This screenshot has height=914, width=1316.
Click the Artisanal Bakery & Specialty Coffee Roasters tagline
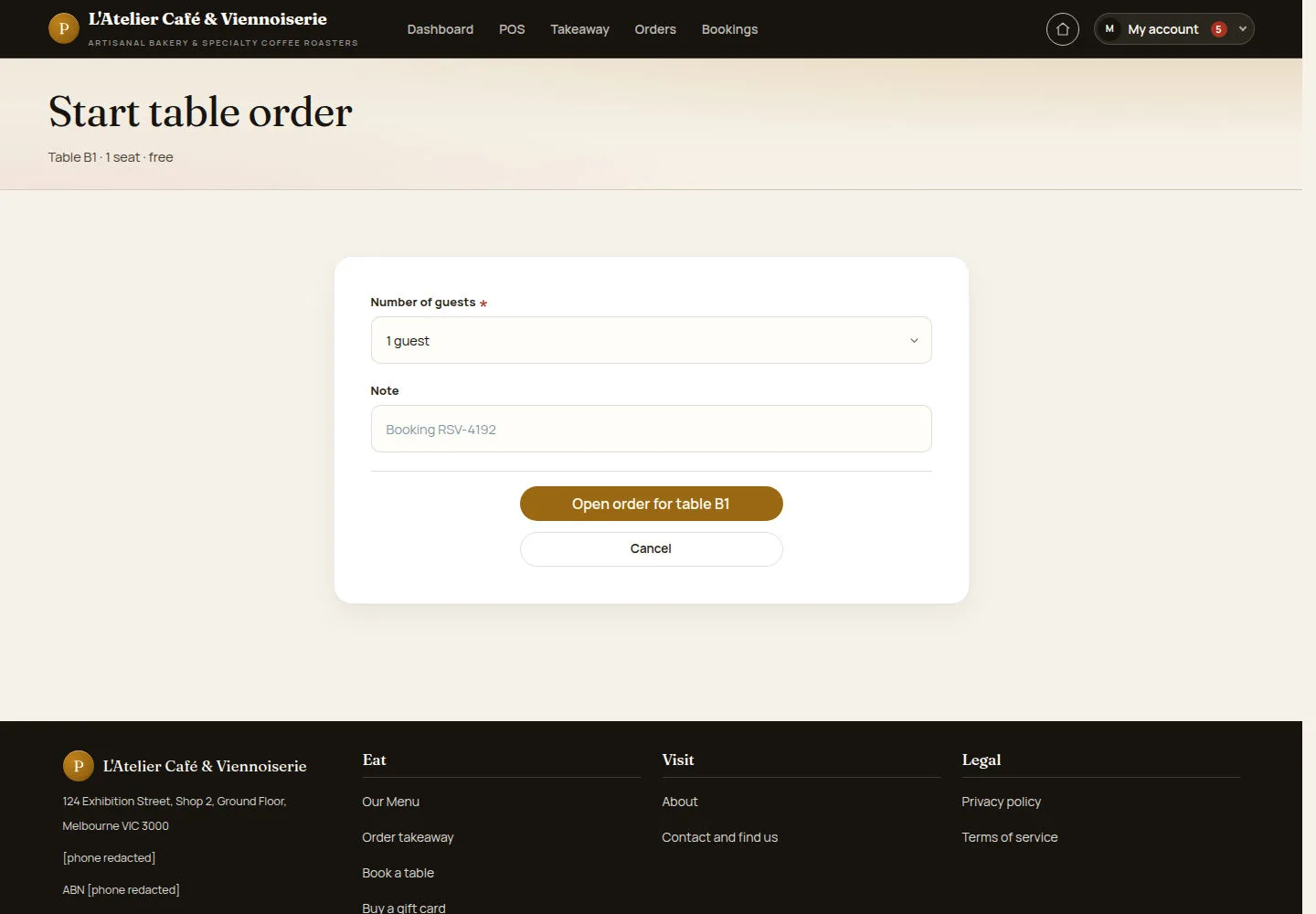tap(223, 43)
